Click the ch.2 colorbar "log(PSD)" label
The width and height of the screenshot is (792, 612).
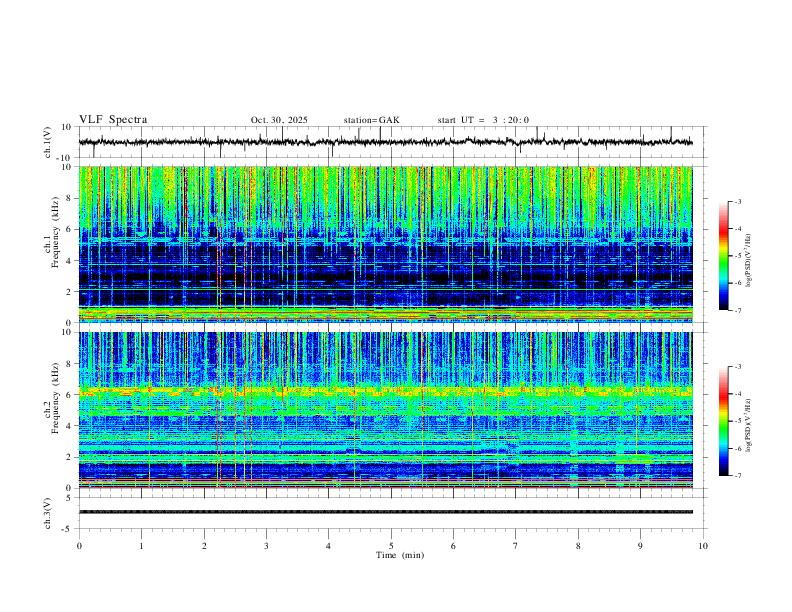(x=749, y=426)
